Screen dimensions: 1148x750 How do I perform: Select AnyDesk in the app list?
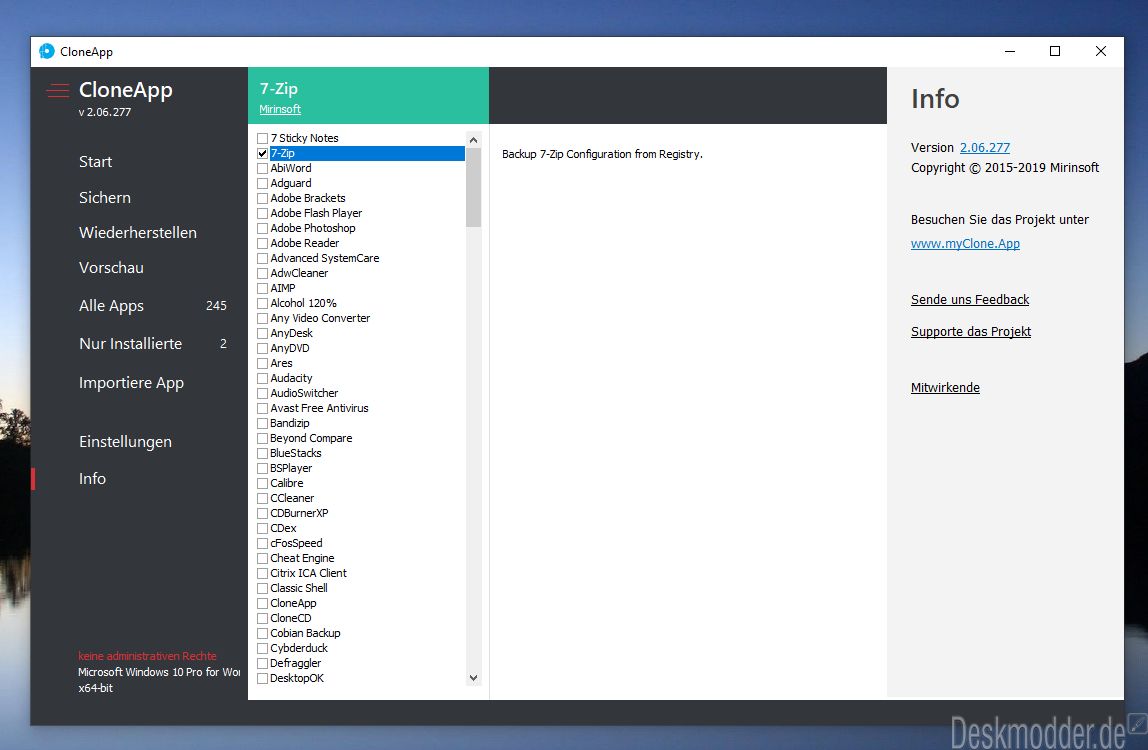click(291, 333)
